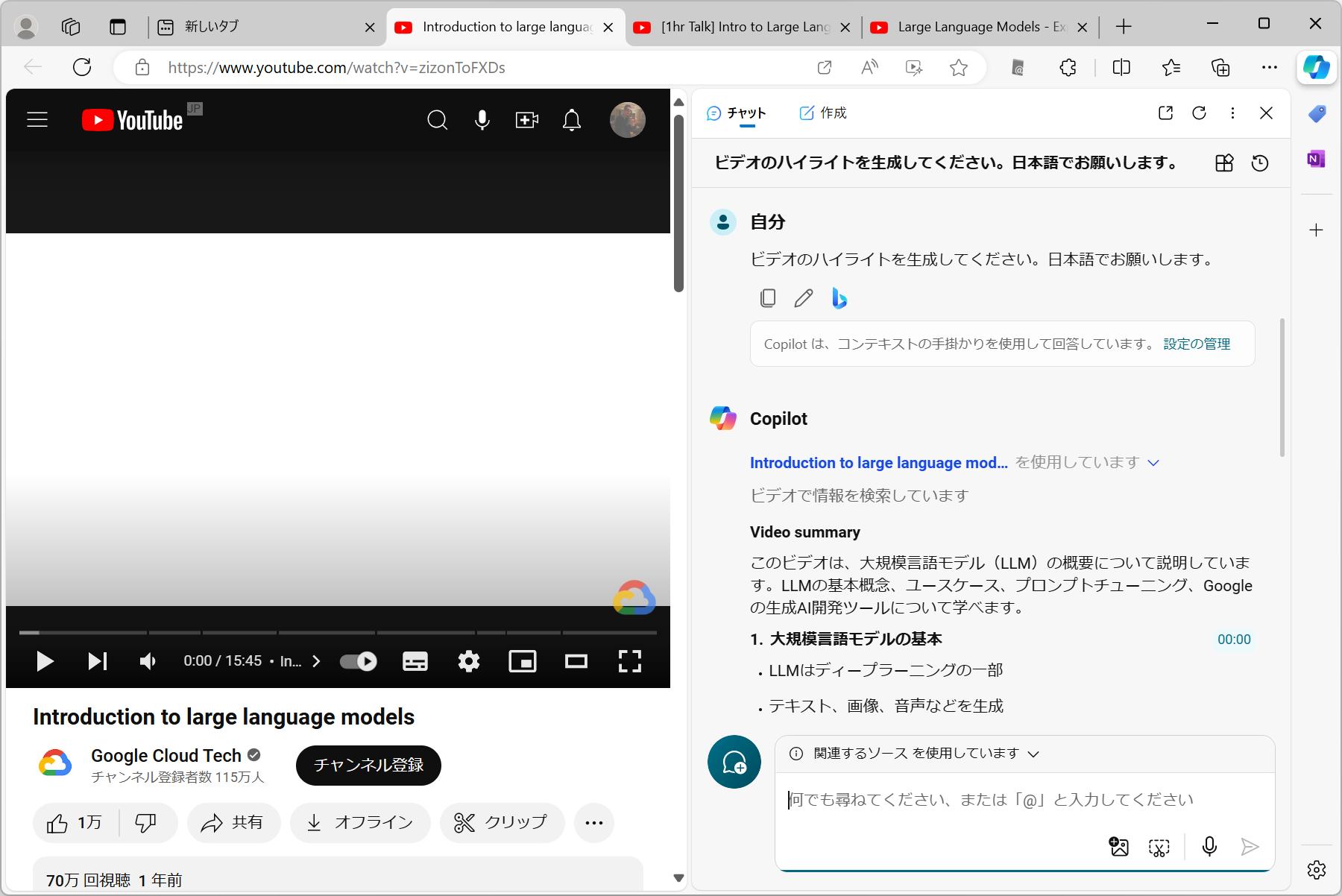Open Copilot chat in new window icon

pos(1166,113)
